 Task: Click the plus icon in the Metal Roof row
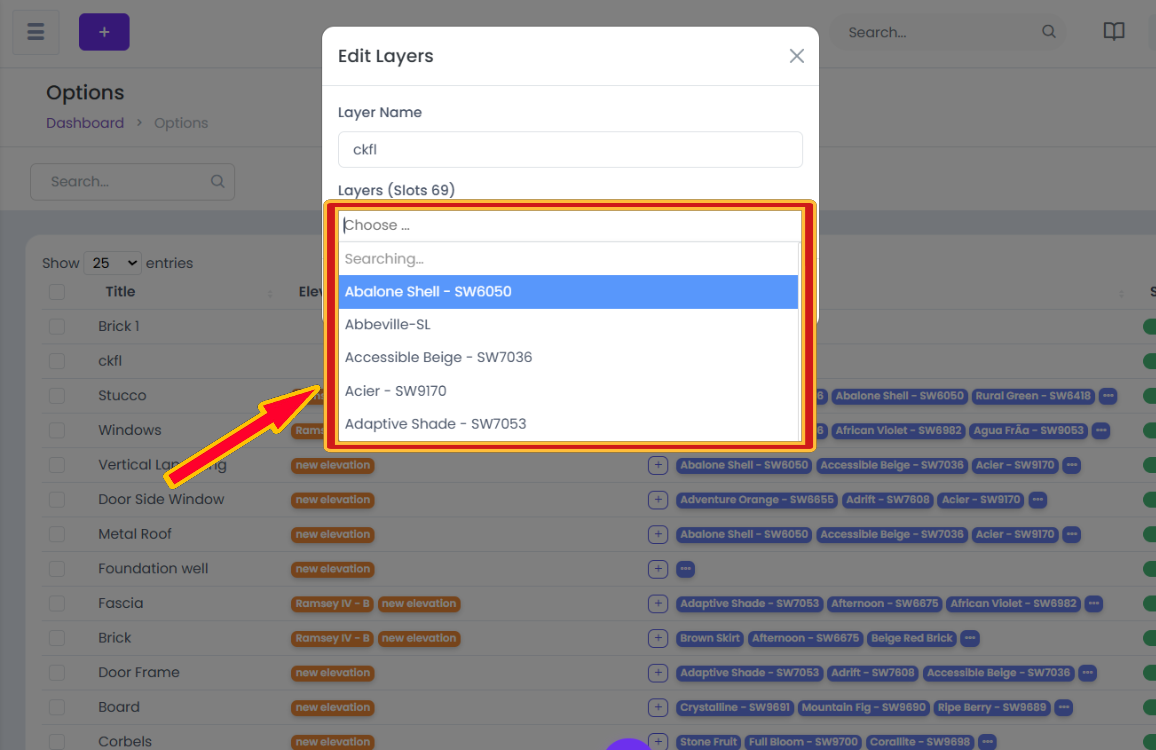[x=658, y=535]
